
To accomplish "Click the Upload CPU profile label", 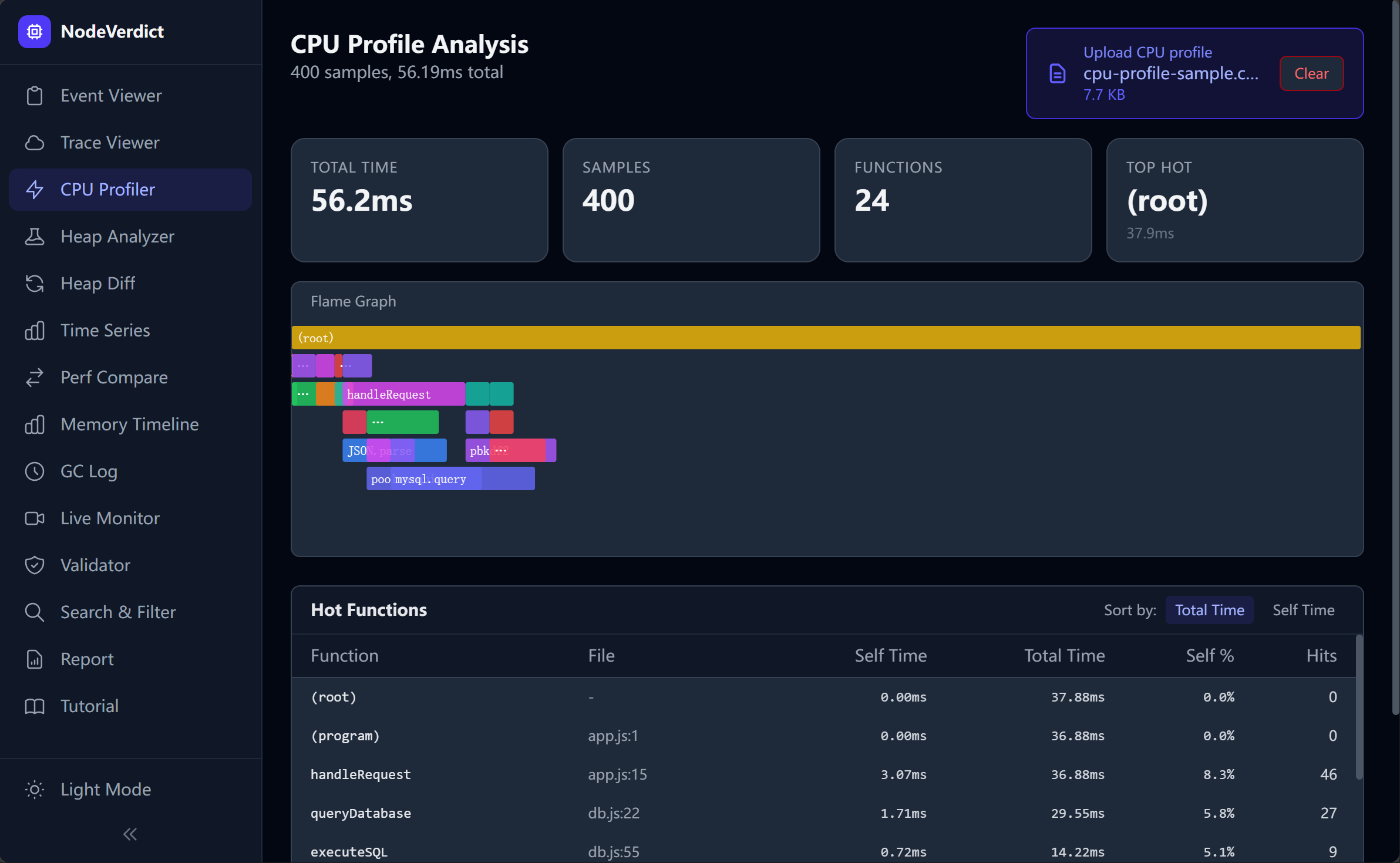I will (x=1147, y=52).
